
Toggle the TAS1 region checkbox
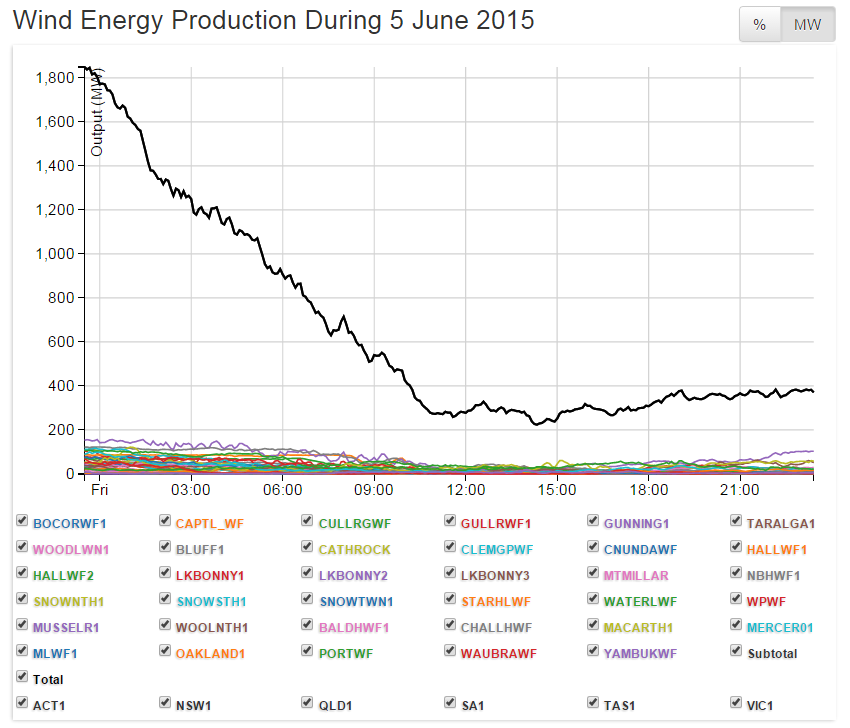(594, 704)
